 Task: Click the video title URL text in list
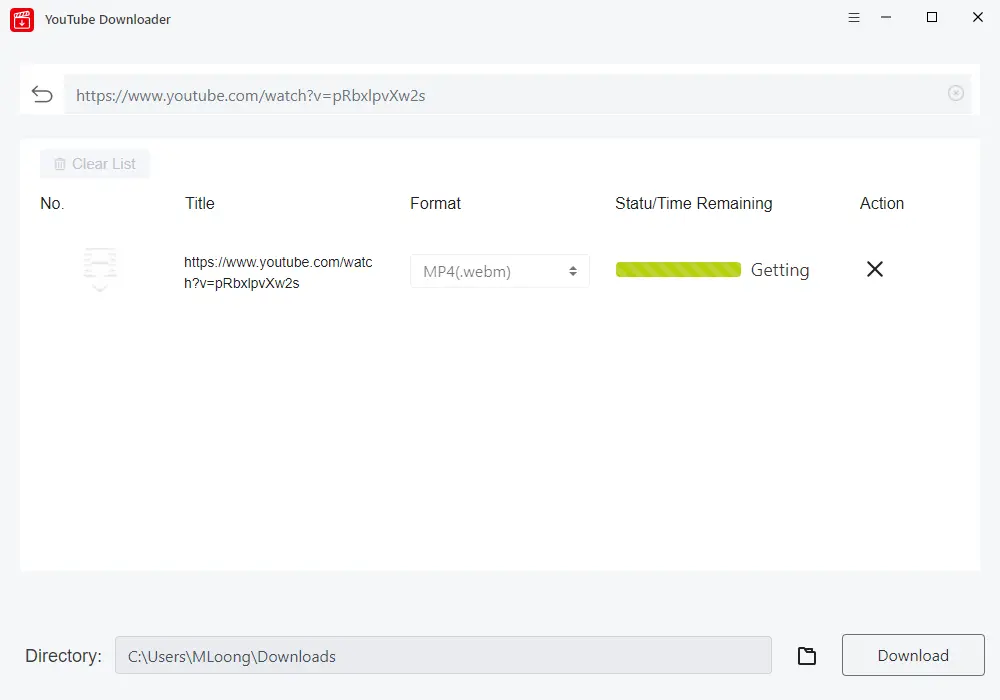point(277,272)
